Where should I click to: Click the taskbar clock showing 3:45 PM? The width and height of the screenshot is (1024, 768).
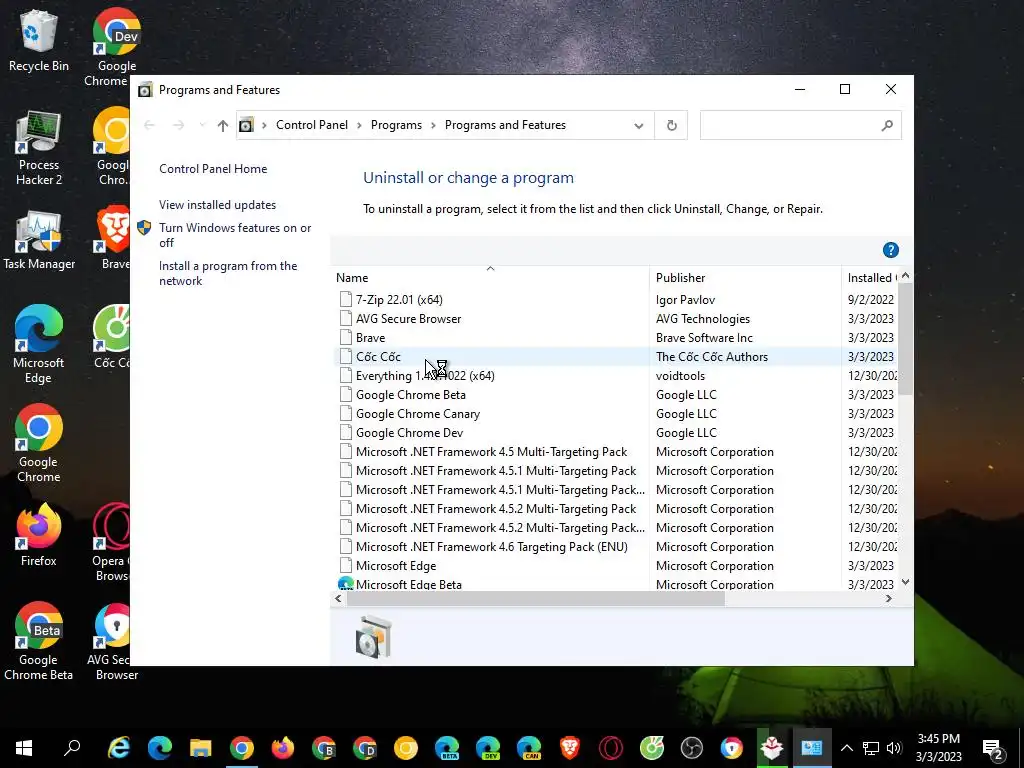point(938,748)
